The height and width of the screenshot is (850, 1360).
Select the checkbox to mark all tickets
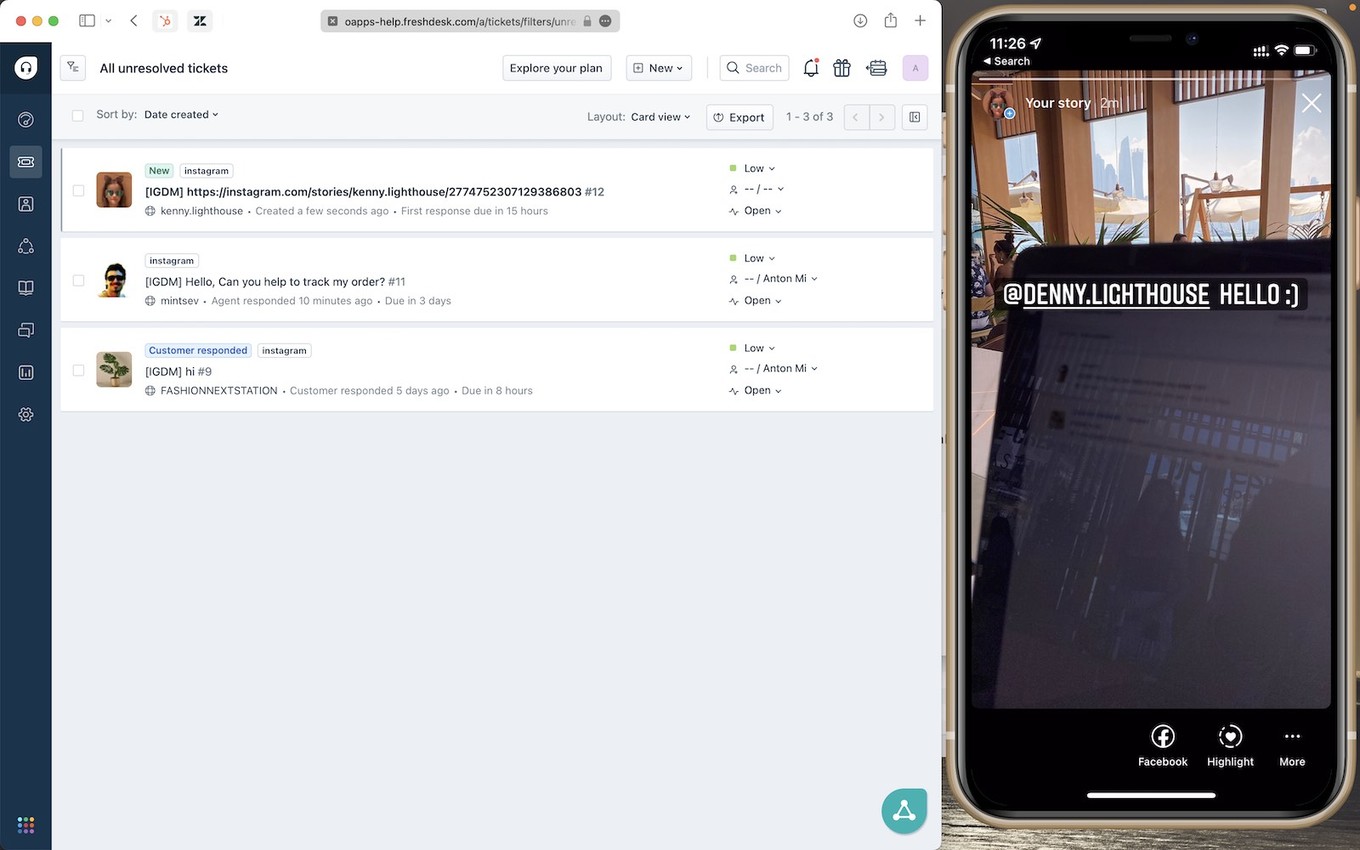[x=78, y=115]
